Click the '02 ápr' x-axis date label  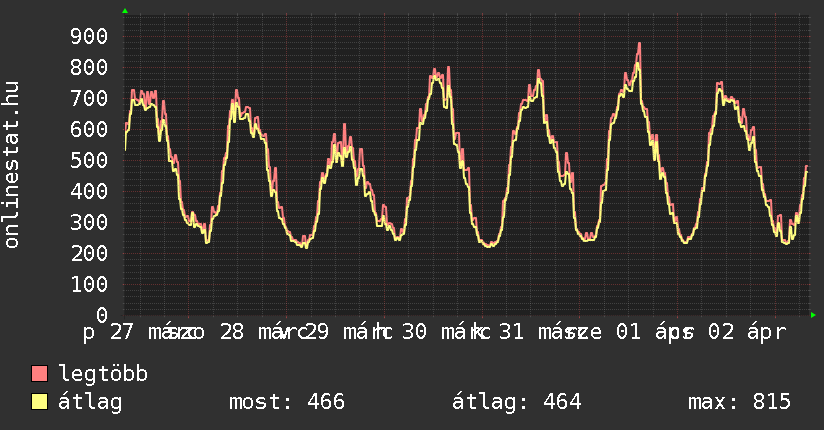pos(747,332)
